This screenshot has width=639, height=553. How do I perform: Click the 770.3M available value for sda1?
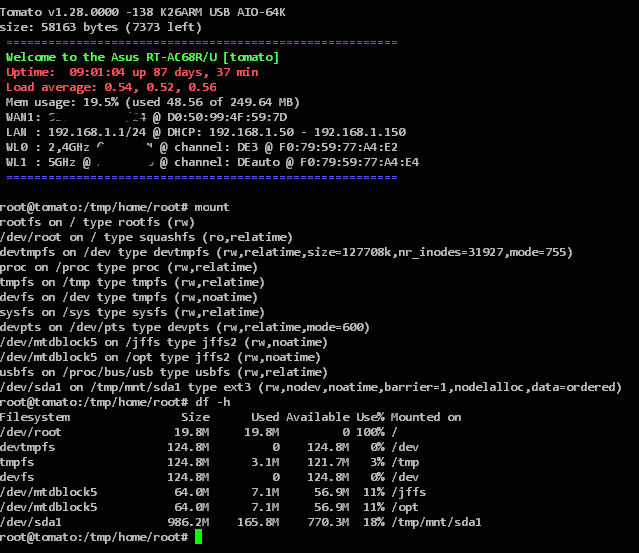(328, 522)
